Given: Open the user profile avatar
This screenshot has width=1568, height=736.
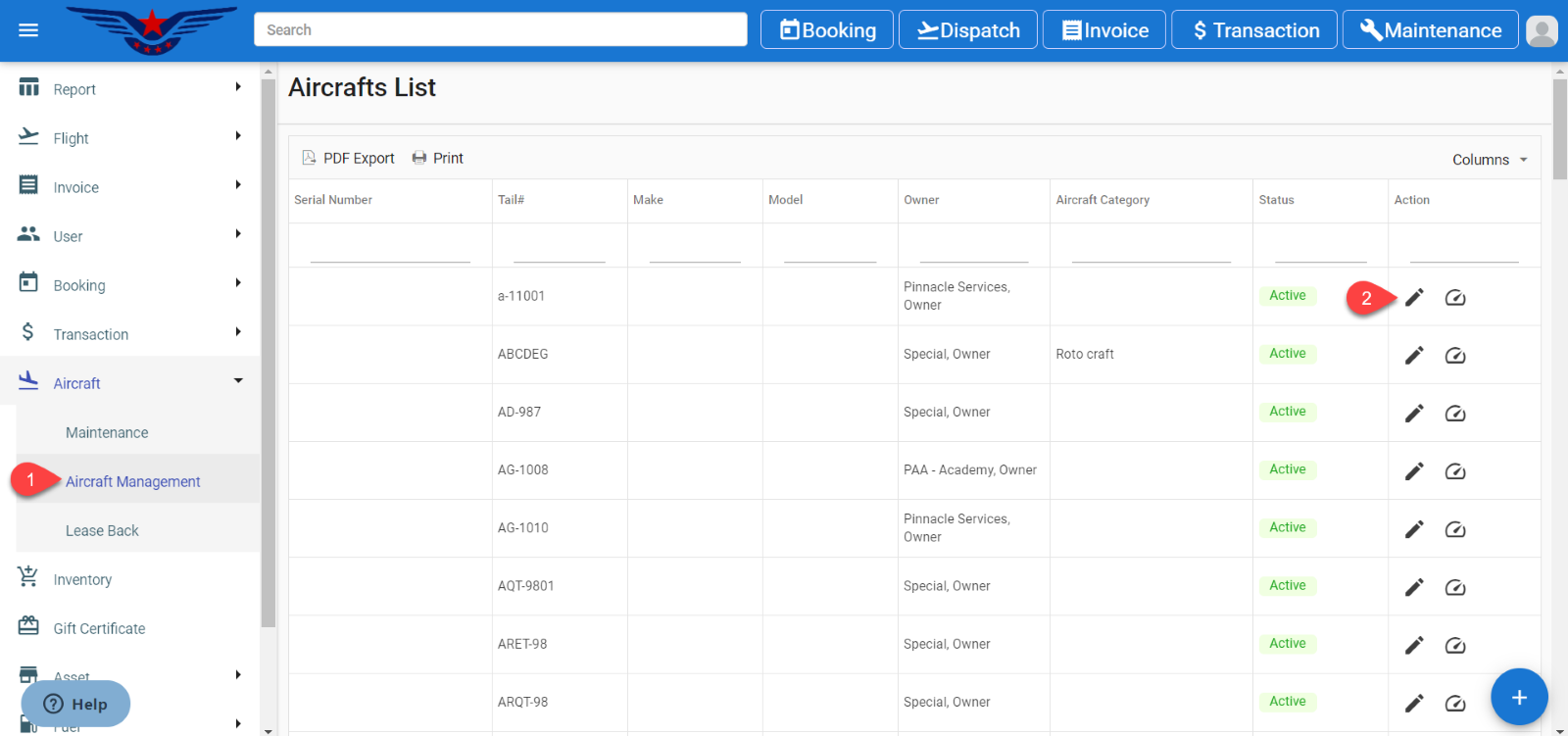Looking at the screenshot, I should (x=1542, y=30).
